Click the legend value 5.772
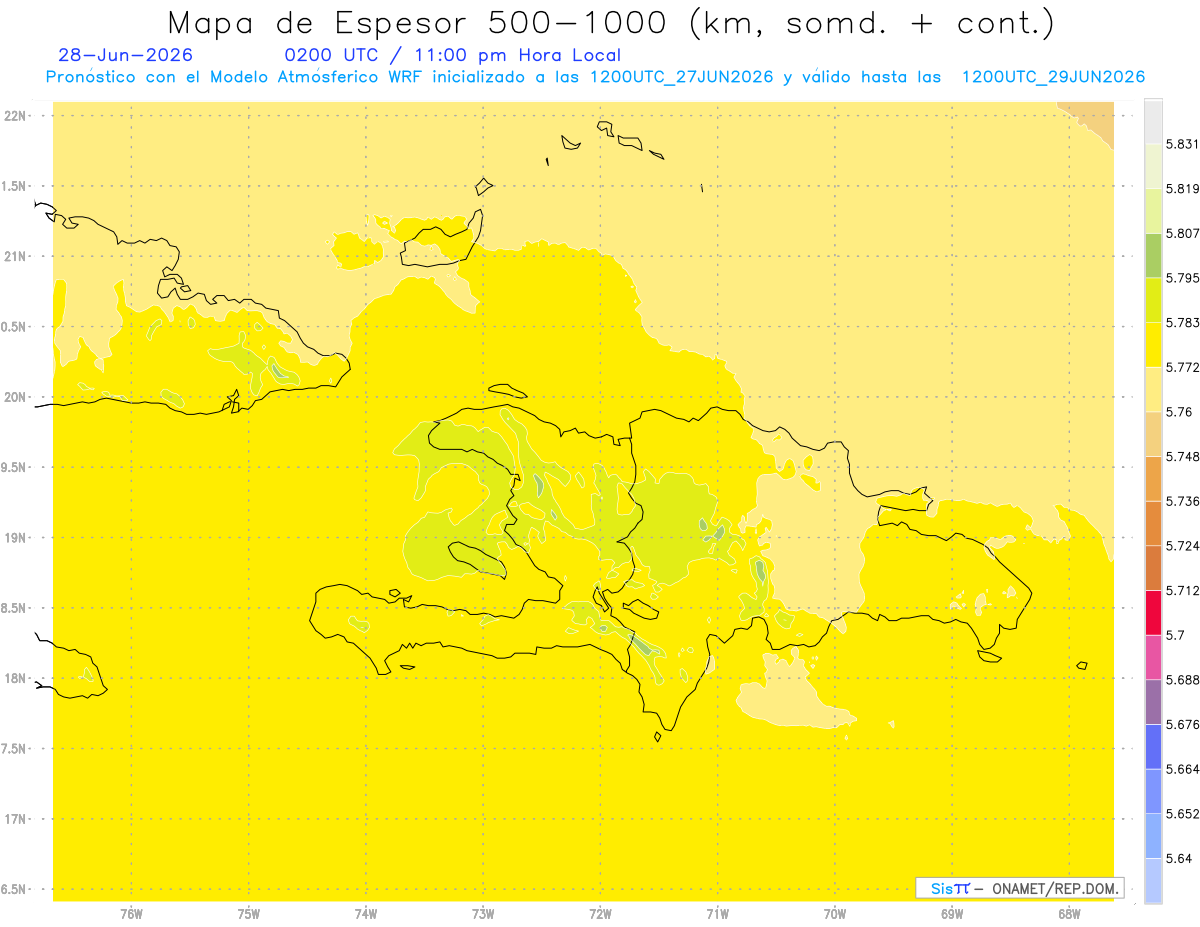Screen dimensions: 1200x927 coord(1182,367)
